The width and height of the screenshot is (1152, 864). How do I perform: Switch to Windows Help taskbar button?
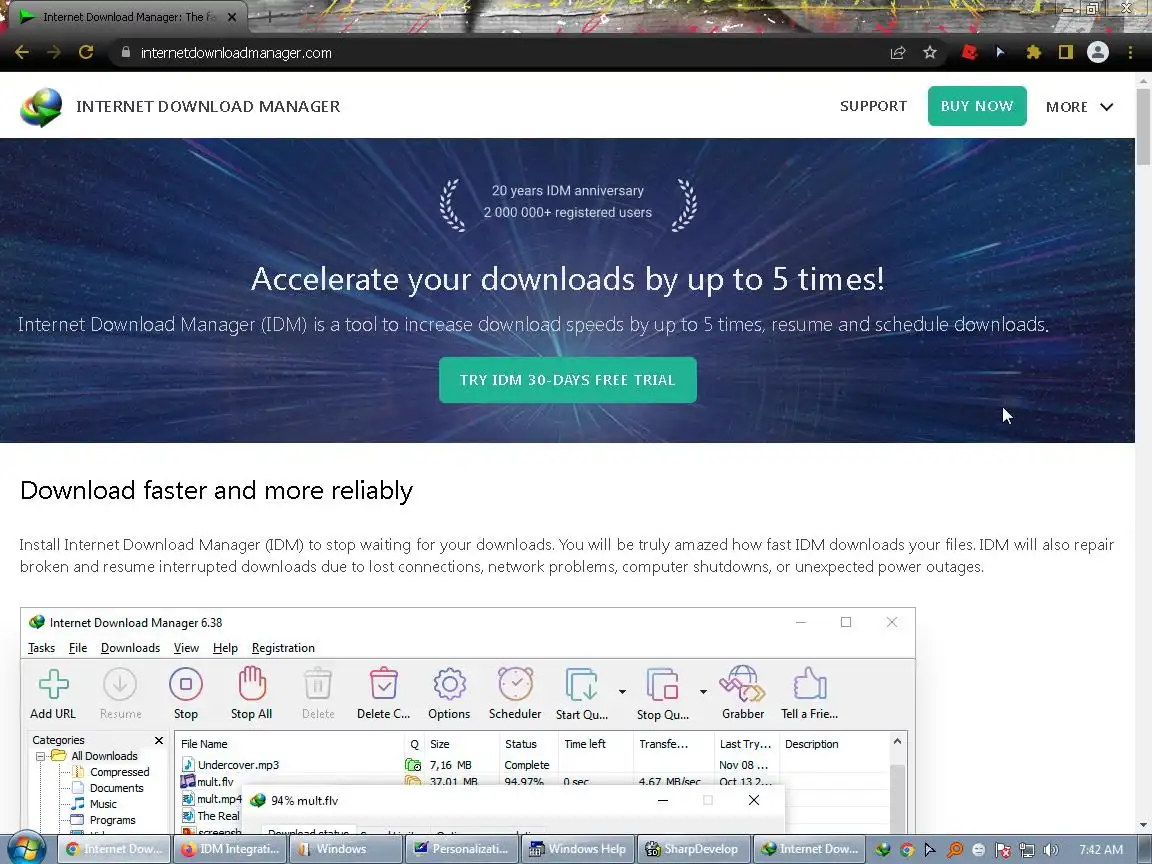point(577,849)
